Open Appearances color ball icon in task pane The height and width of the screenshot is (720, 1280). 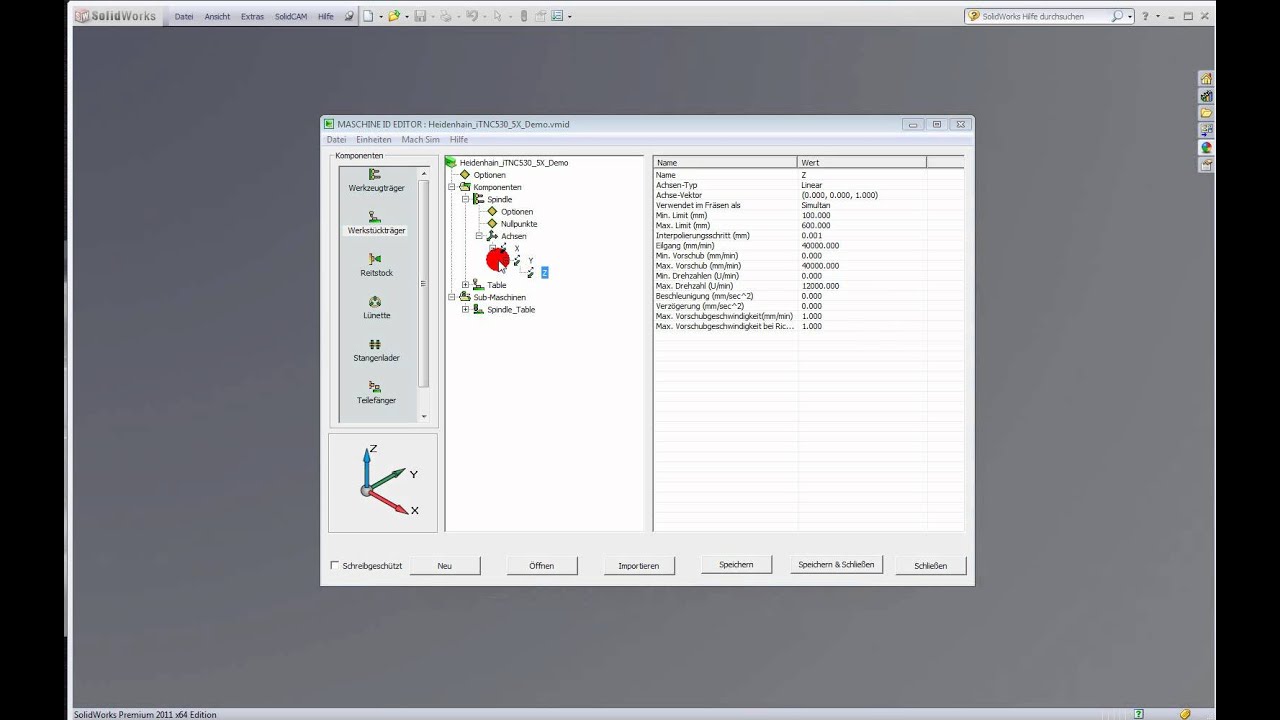1206,147
